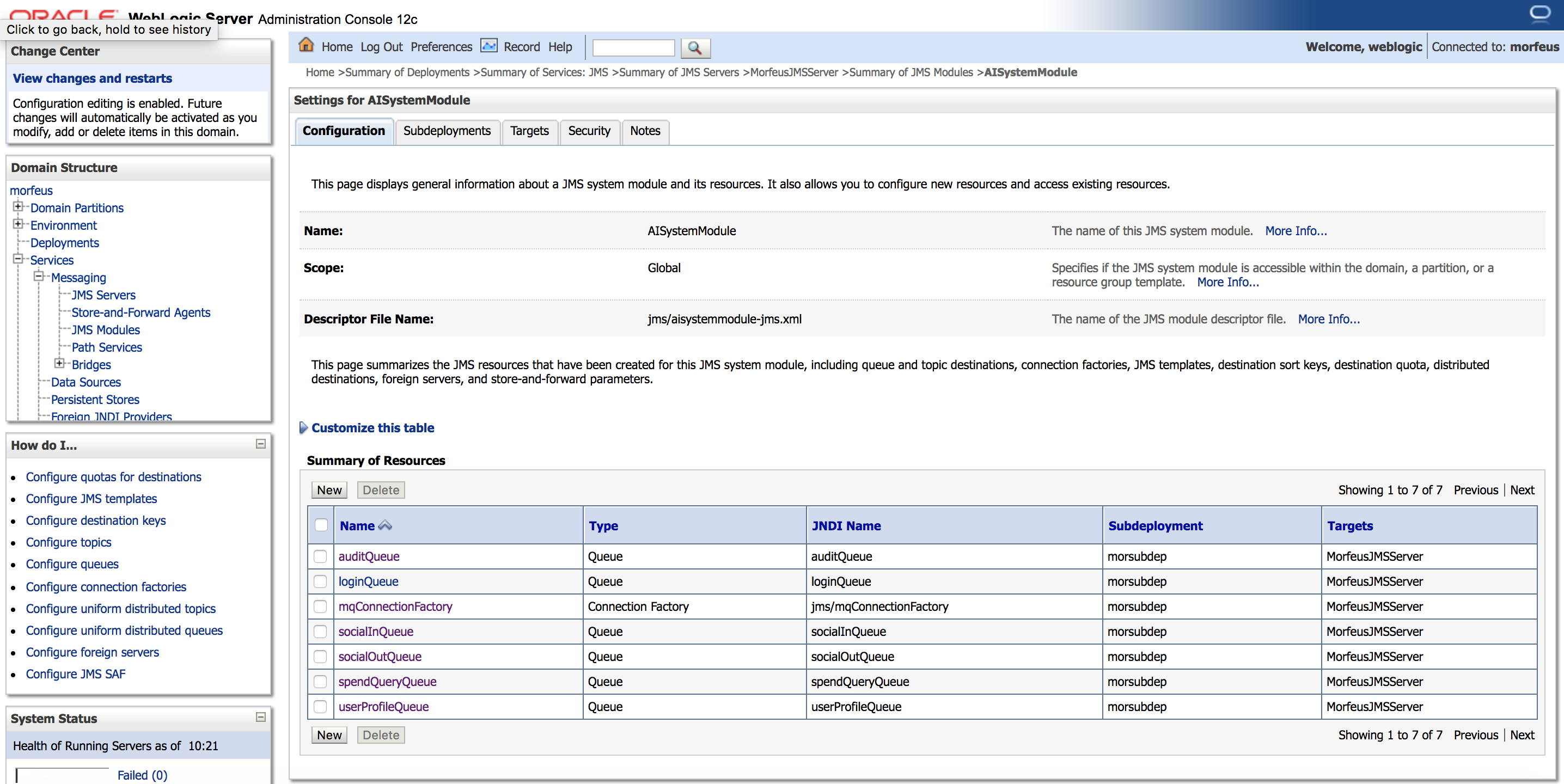Open Preferences in toolbar
Viewport: 1564px width, 784px height.
point(441,47)
